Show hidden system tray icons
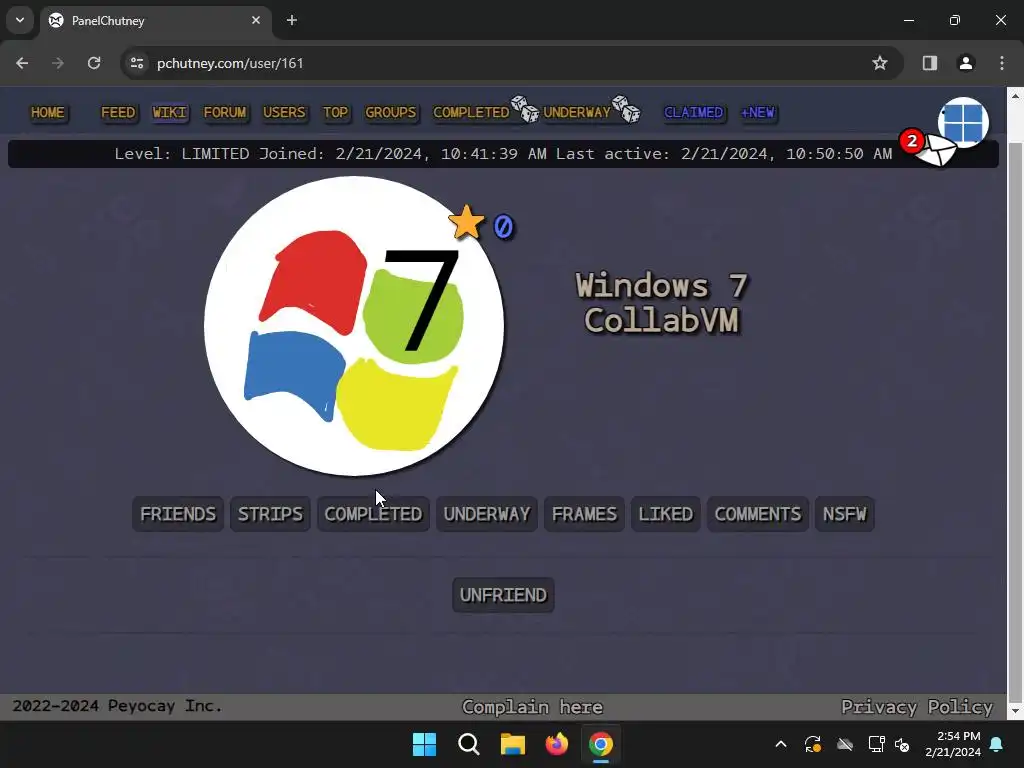Image resolution: width=1024 pixels, height=768 pixels. click(x=780, y=744)
